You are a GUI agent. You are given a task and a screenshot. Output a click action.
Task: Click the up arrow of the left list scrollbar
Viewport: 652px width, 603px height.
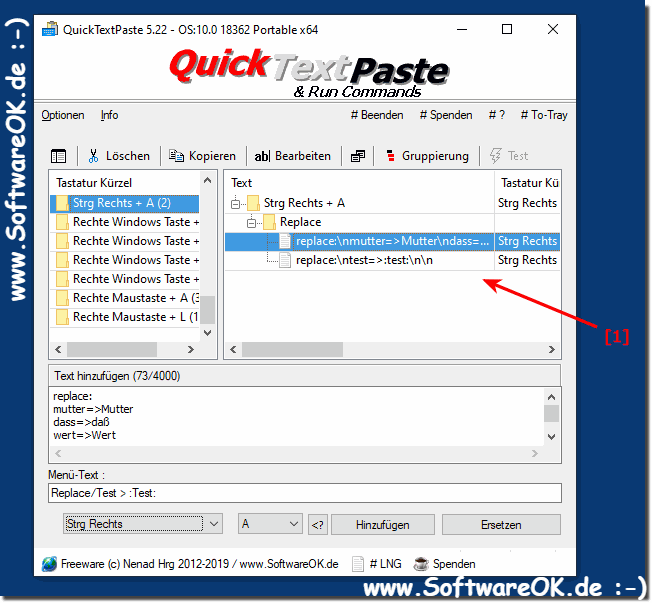(208, 180)
